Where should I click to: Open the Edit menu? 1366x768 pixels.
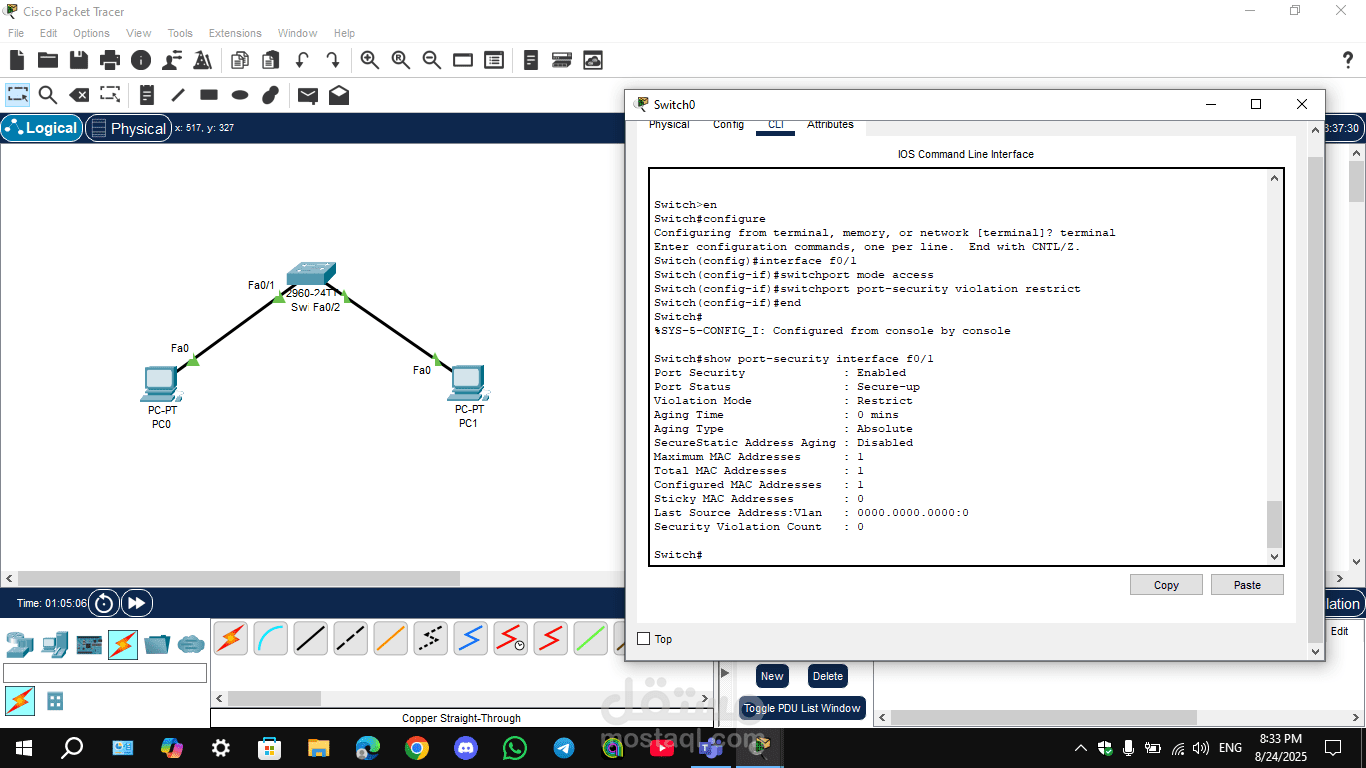[x=48, y=33]
